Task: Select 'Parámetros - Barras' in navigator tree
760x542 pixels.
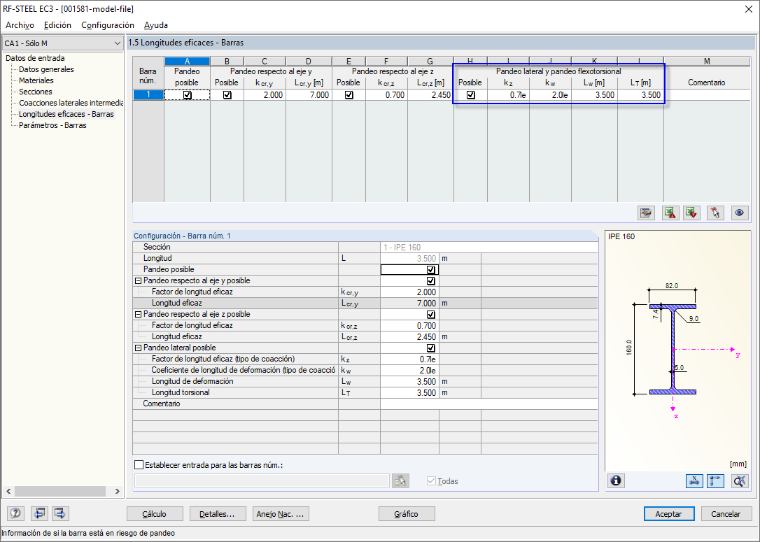Action: pyautogui.click(x=52, y=125)
